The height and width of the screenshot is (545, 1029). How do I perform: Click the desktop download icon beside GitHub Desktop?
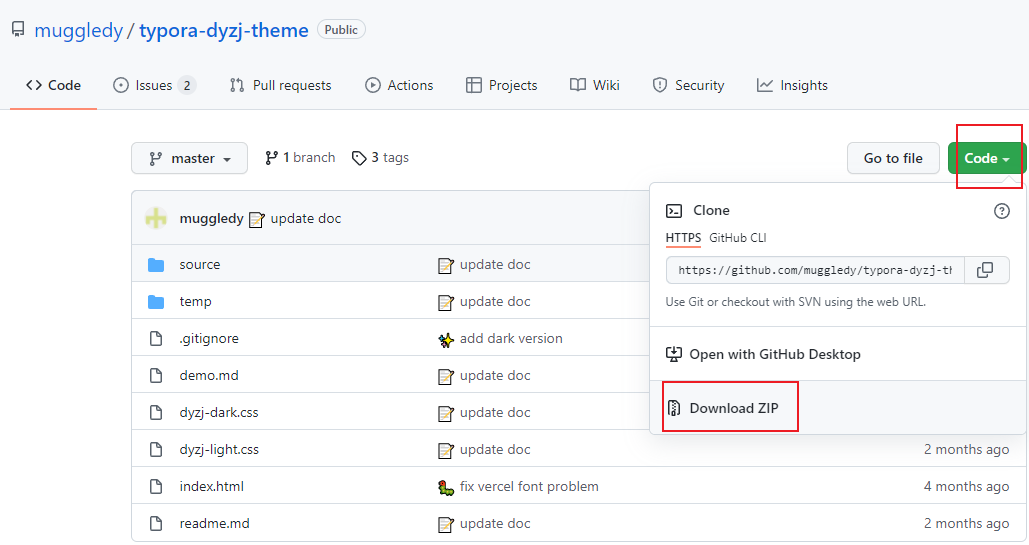pyautogui.click(x=674, y=355)
